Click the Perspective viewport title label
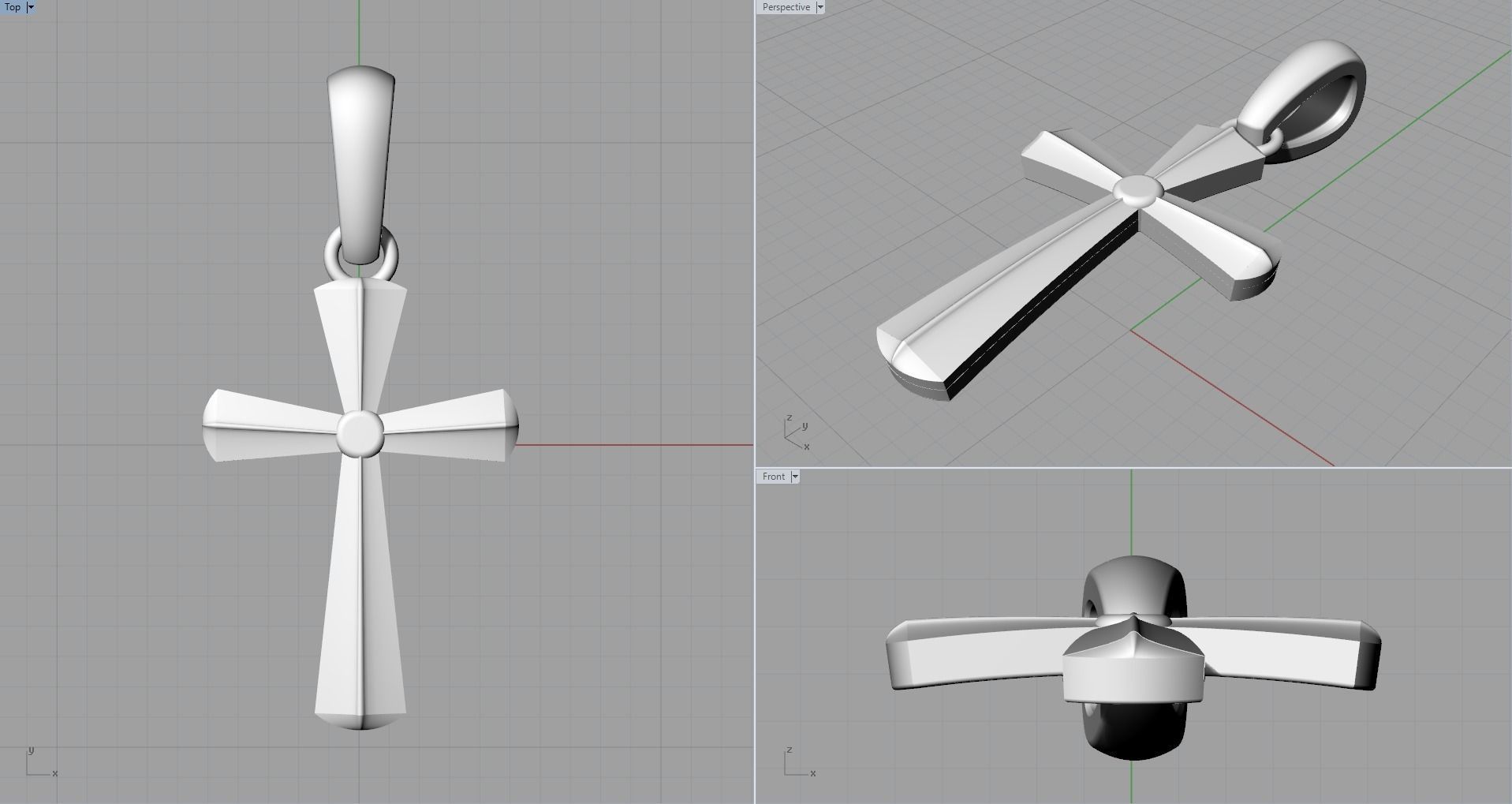 coord(786,7)
